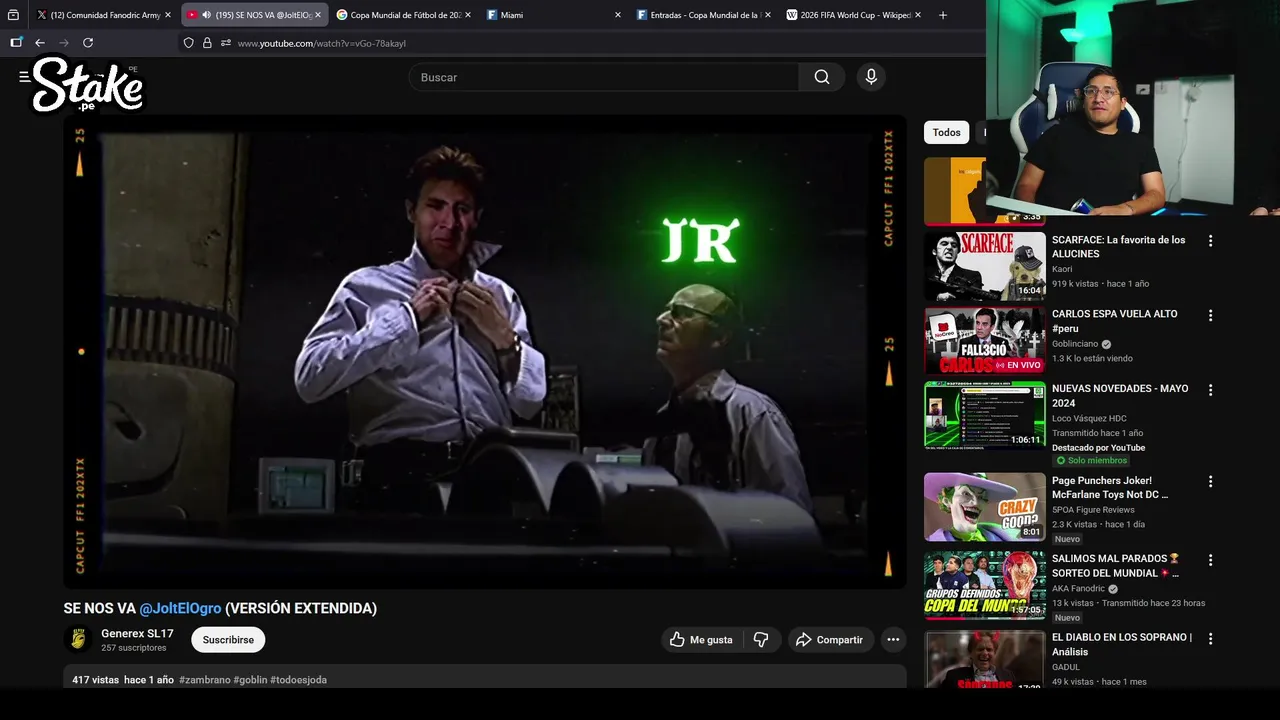Open NUEVAS NOVEDADES - MAYO 2024 thumbnail
Screen dimensions: 1280x720
pos(985,415)
